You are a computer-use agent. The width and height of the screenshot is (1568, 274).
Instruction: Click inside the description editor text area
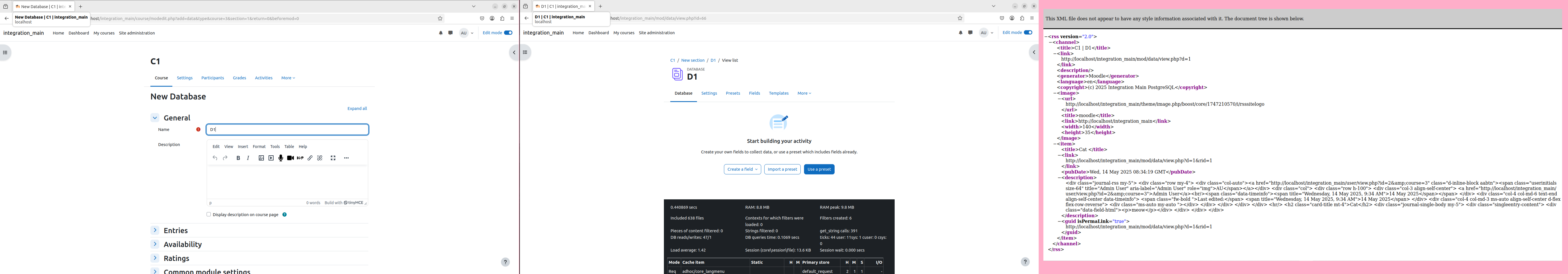coord(287,182)
